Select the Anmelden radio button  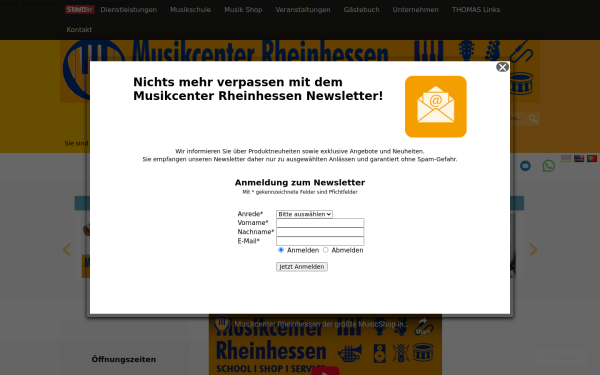(x=281, y=250)
